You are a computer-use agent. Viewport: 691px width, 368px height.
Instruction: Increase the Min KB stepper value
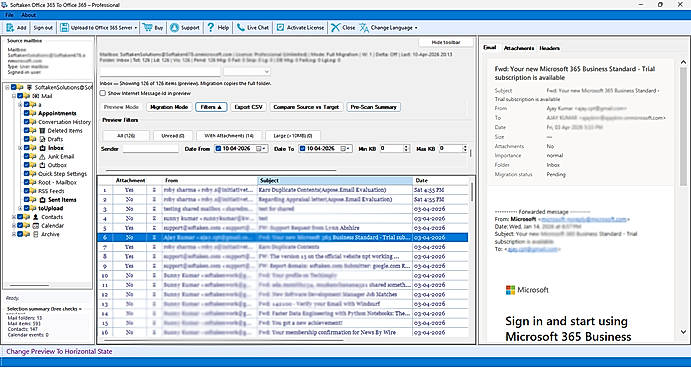tap(406, 147)
